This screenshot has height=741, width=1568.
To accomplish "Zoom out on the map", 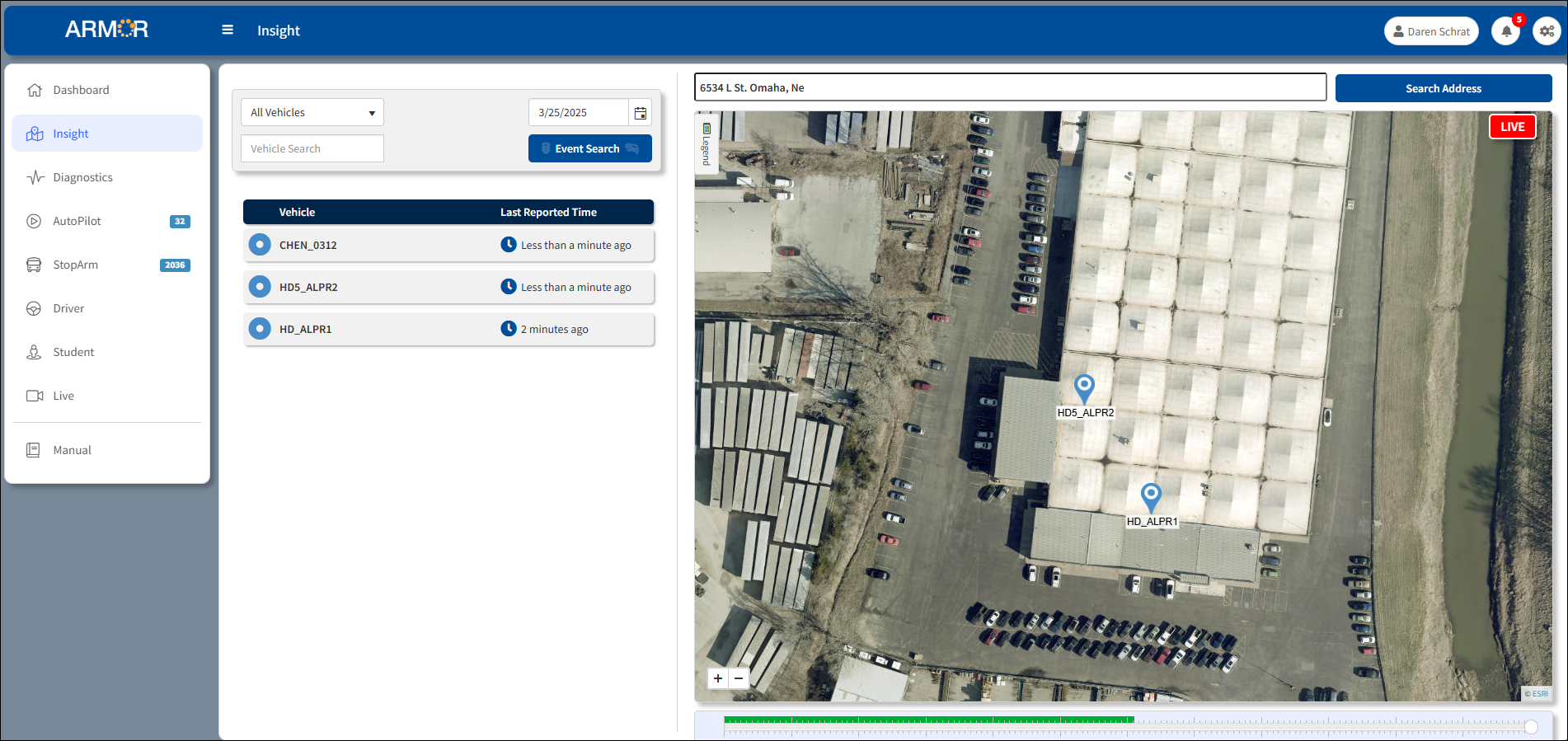I will coord(739,678).
